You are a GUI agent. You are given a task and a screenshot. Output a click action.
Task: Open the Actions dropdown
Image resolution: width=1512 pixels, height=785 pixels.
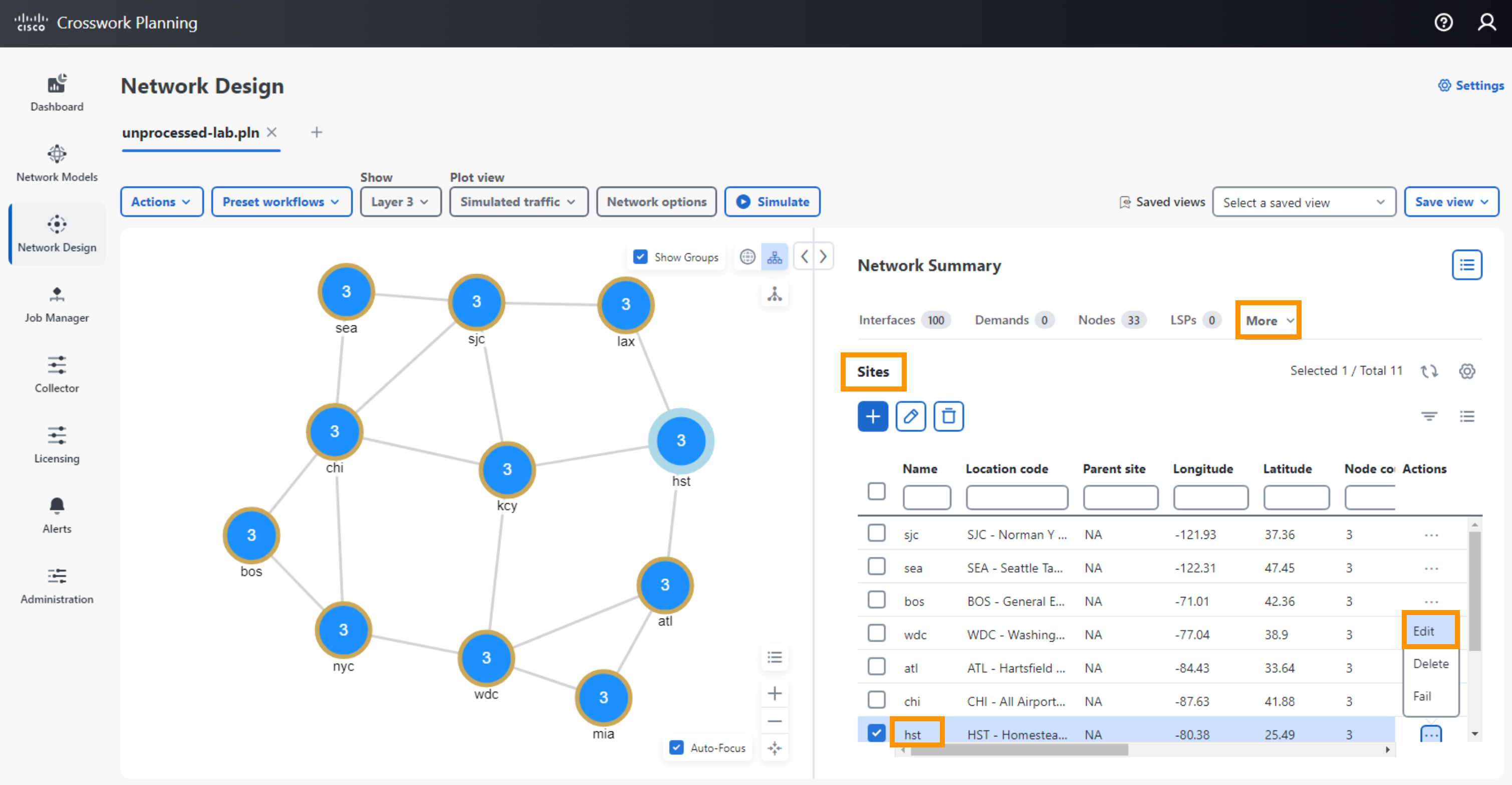point(161,202)
